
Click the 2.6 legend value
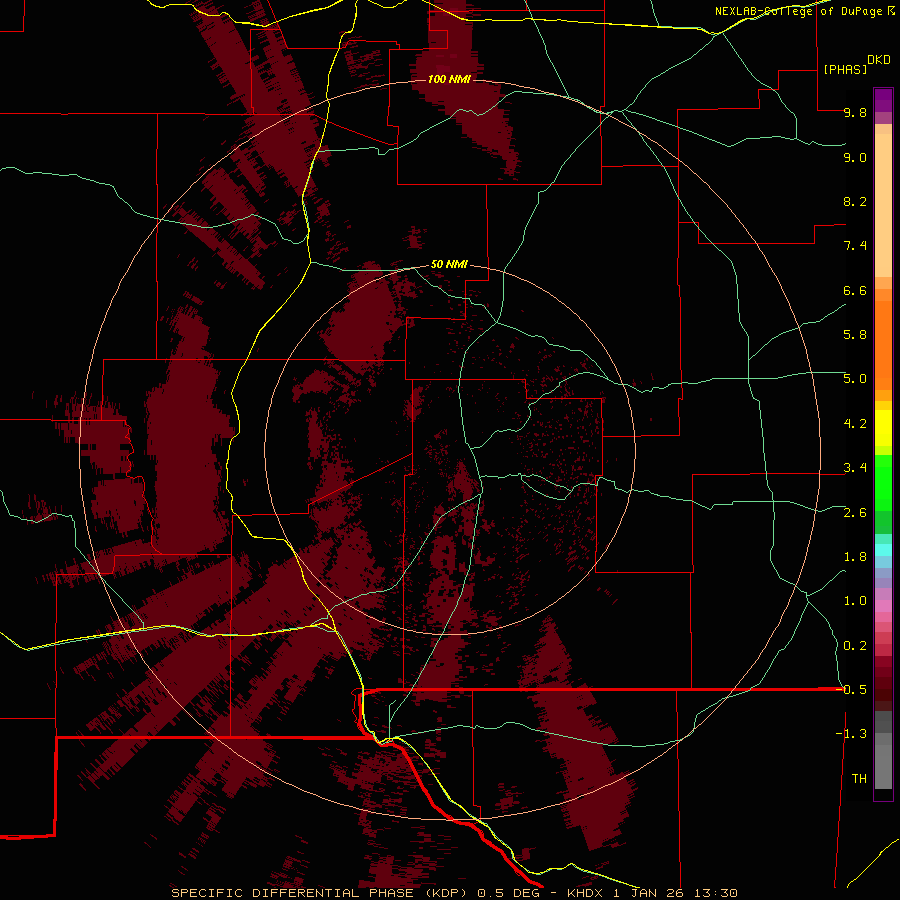click(855, 513)
